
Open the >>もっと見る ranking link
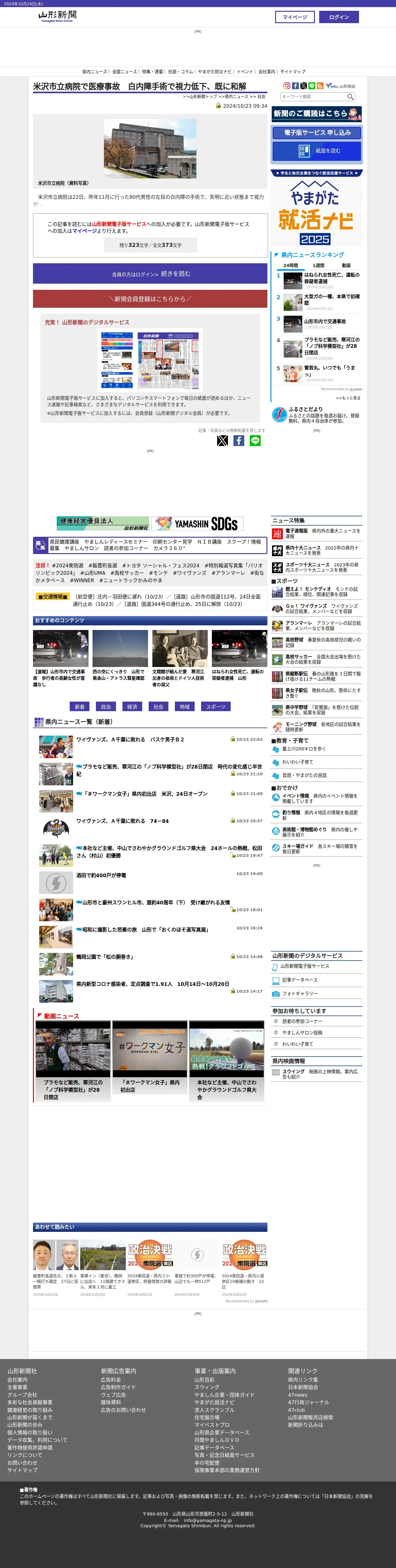coord(348,398)
